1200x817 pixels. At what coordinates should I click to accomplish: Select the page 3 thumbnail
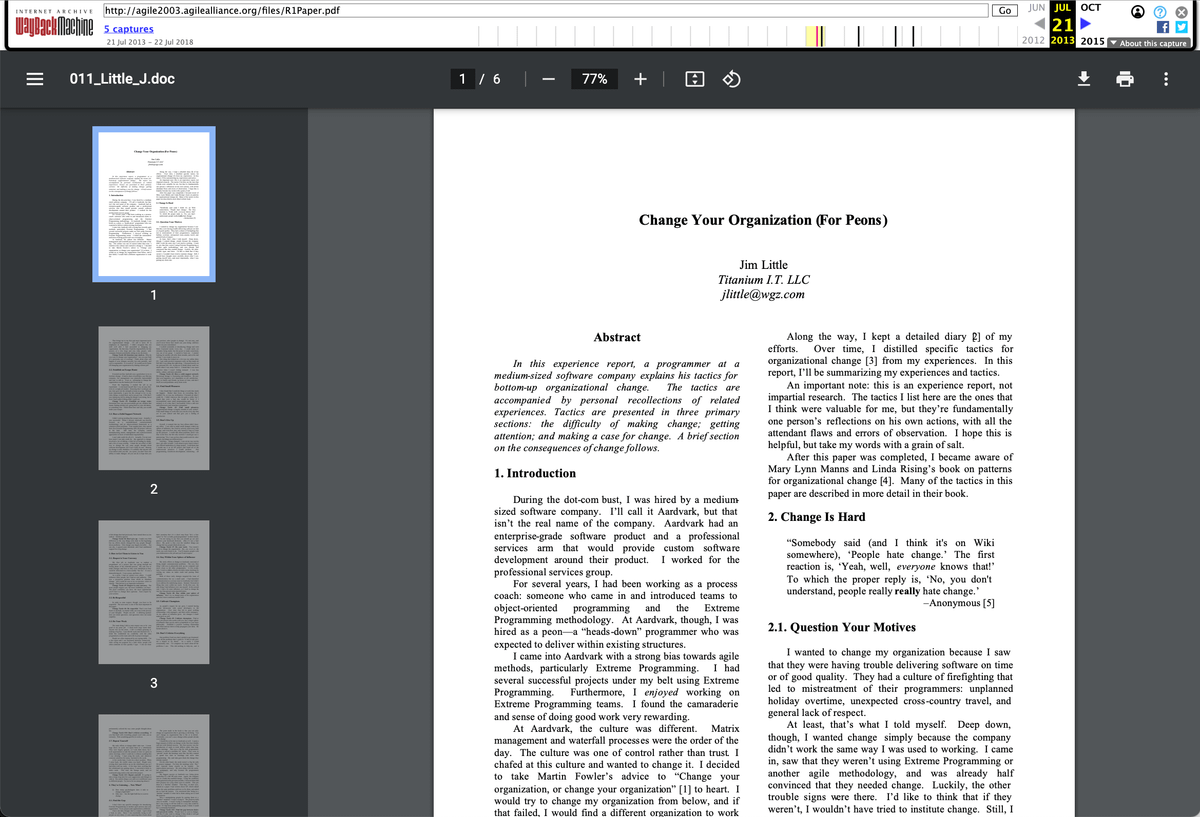pos(153,592)
